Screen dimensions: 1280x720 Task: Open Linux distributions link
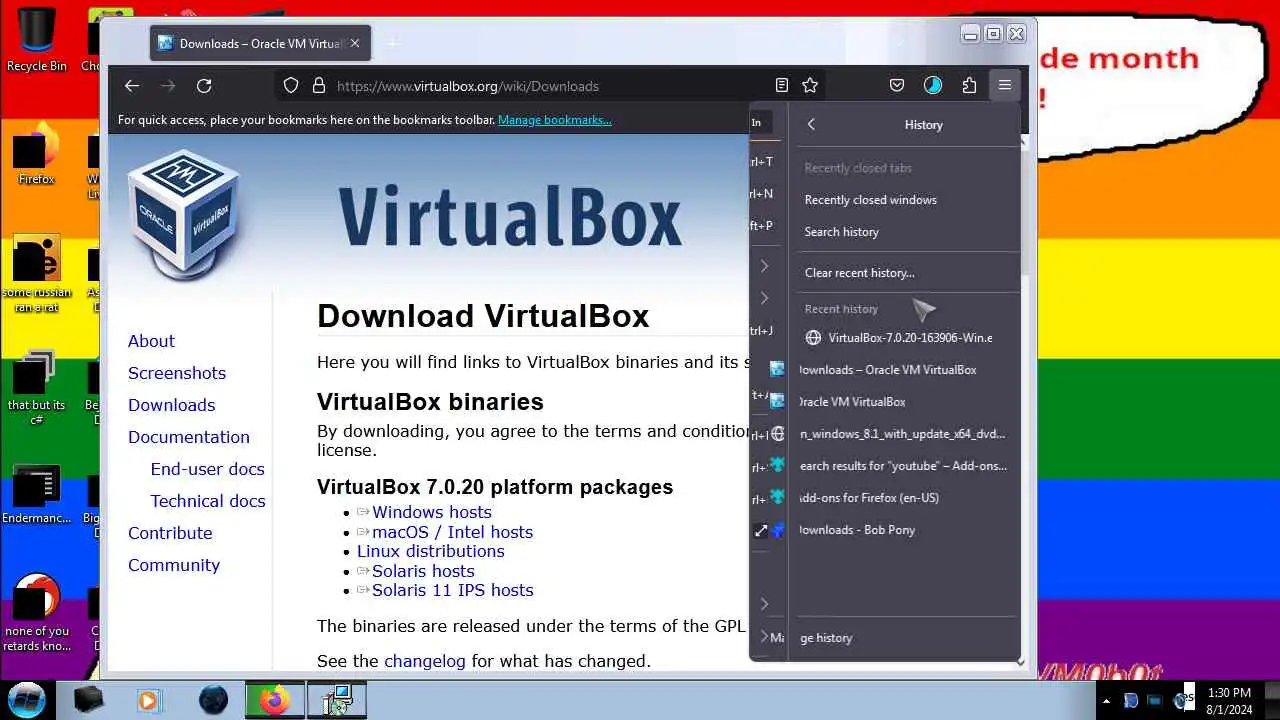click(431, 551)
